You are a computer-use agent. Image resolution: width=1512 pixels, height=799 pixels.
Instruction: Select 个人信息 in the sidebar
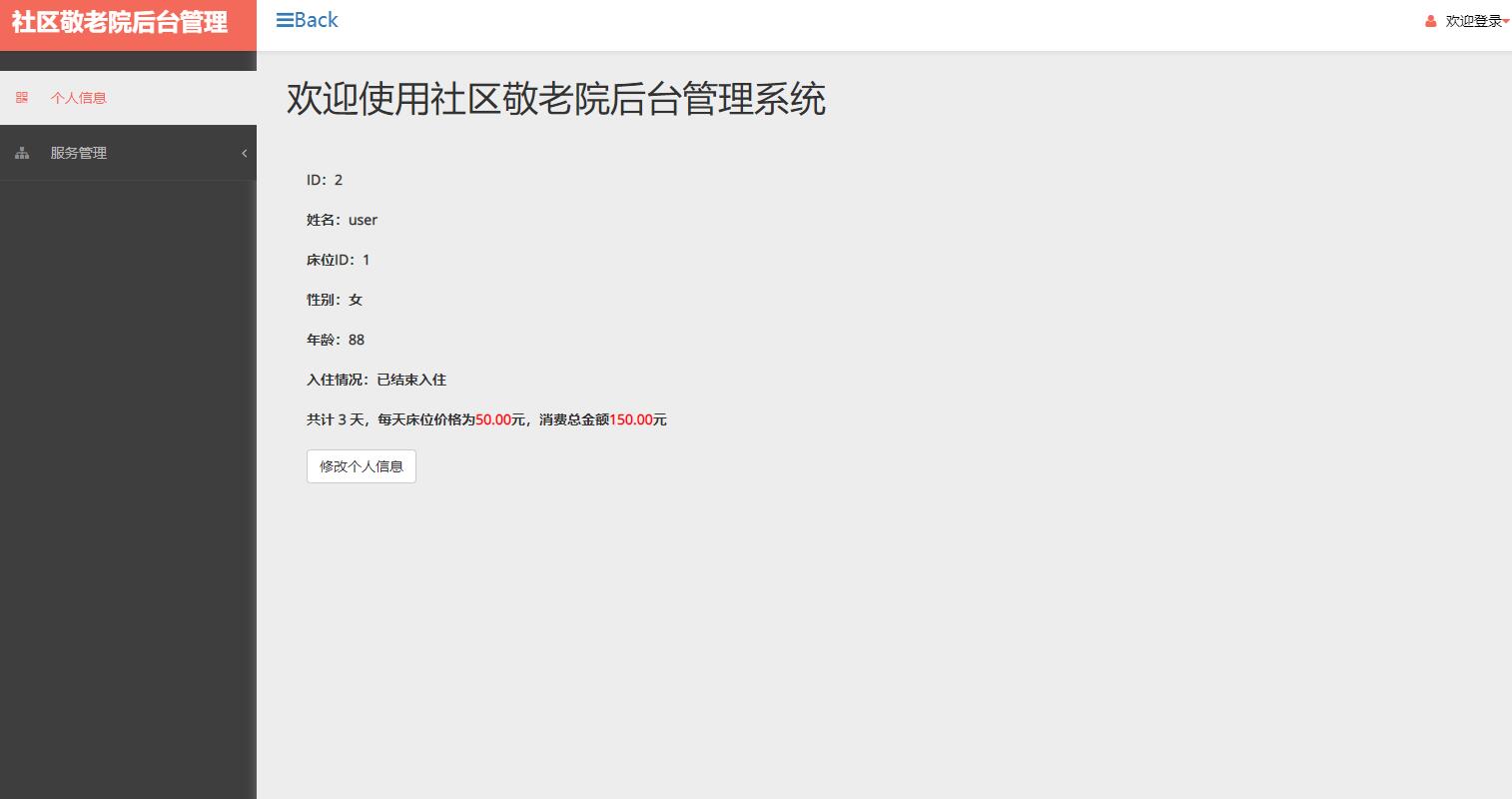pyautogui.click(x=77, y=97)
